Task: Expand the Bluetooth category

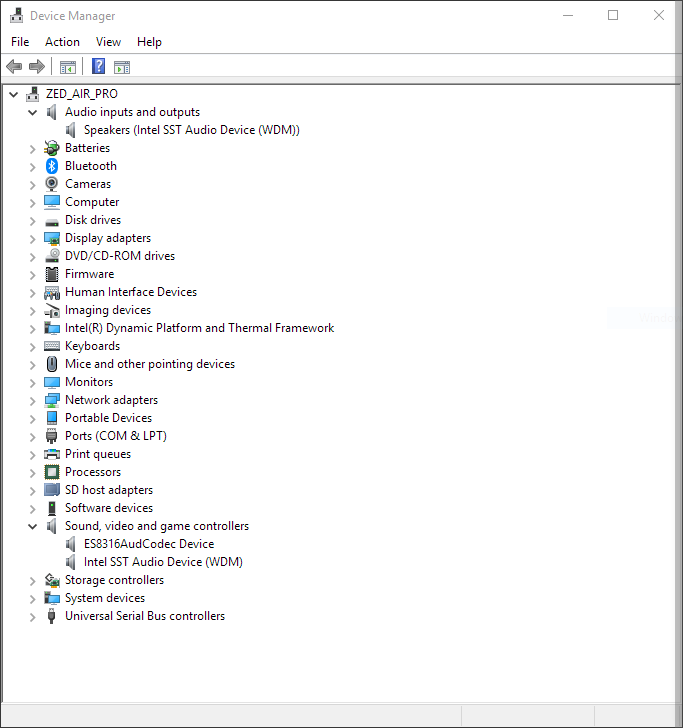Action: [x=33, y=167]
